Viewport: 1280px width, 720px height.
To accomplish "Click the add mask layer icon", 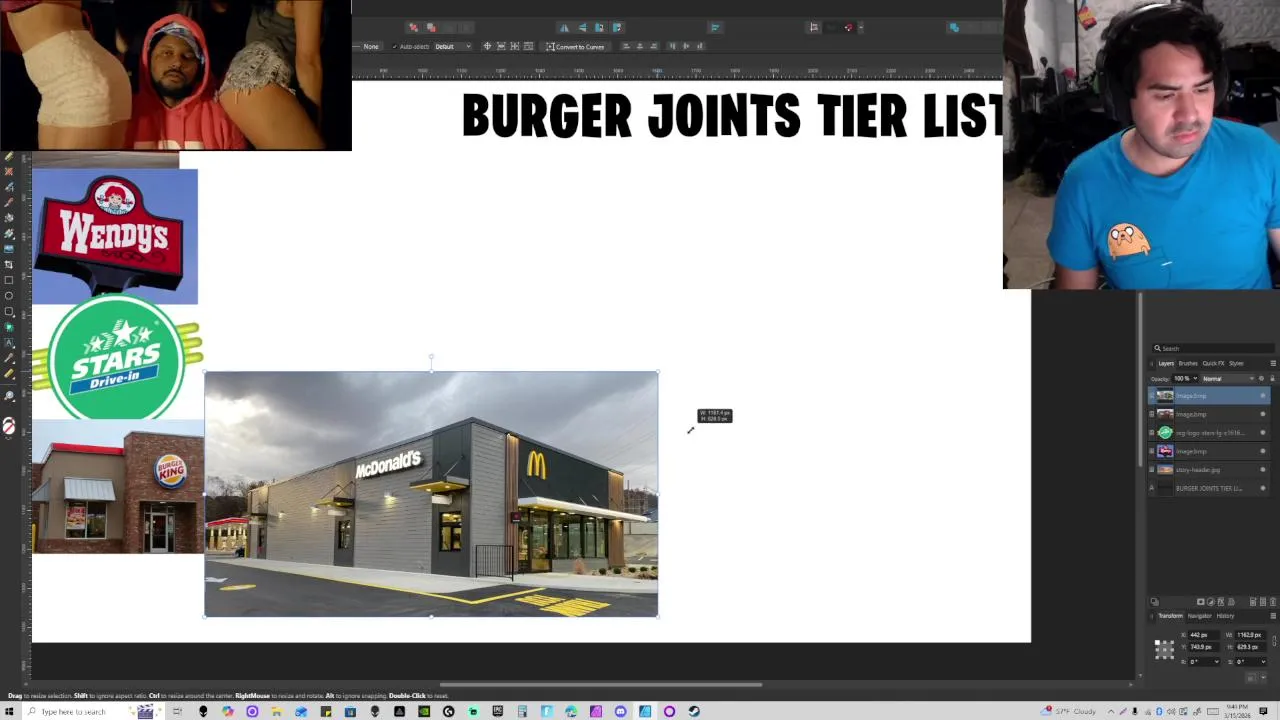I will tap(1200, 601).
